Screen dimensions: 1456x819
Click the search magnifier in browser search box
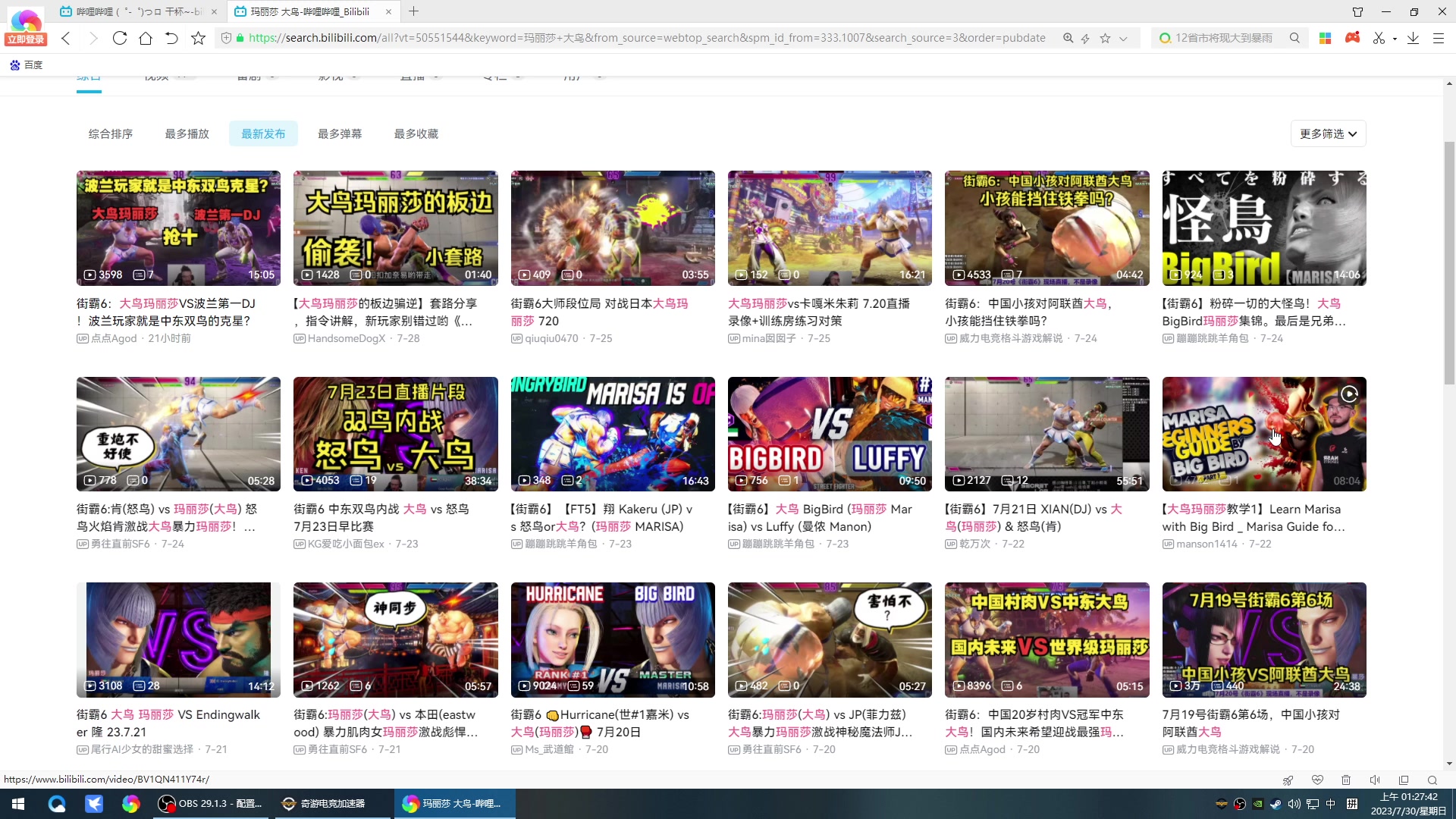(1294, 38)
